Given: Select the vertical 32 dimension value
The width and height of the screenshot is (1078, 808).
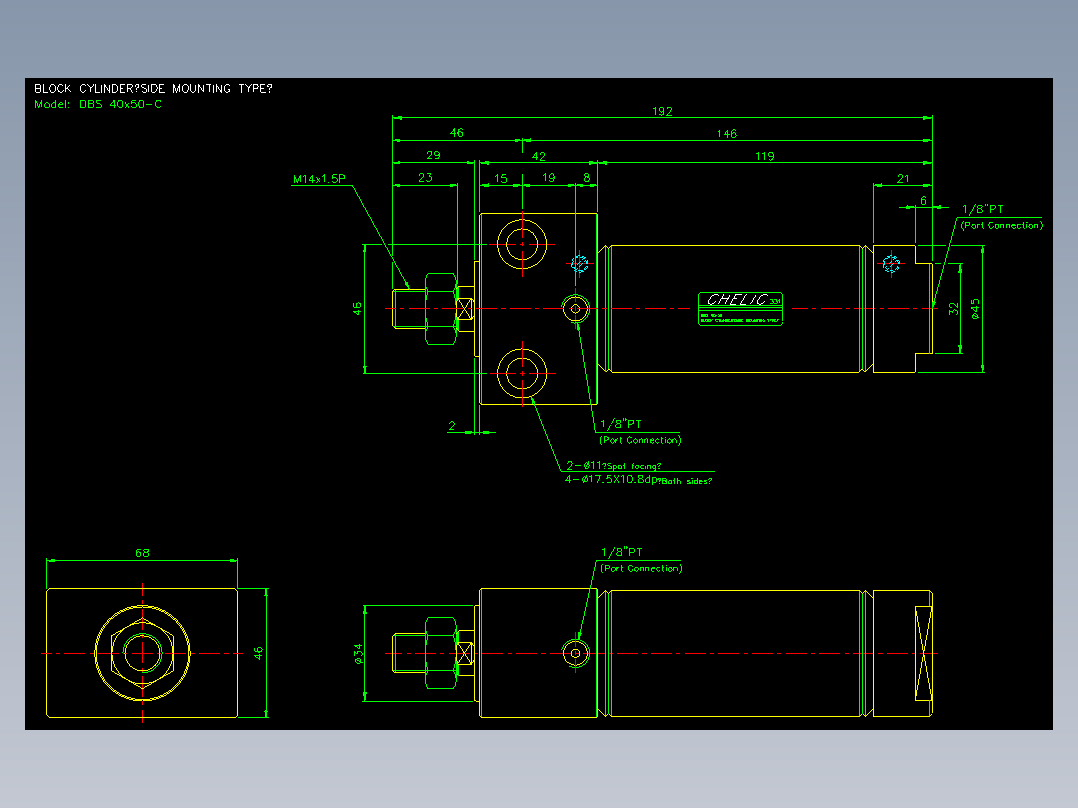Looking at the screenshot, I should [x=954, y=309].
